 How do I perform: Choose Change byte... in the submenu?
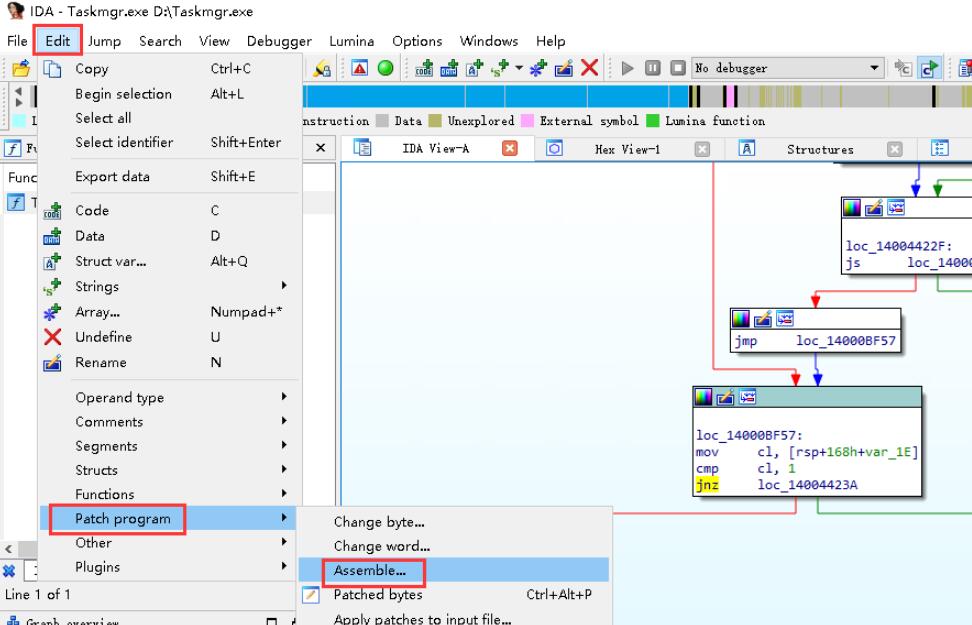click(454, 521)
